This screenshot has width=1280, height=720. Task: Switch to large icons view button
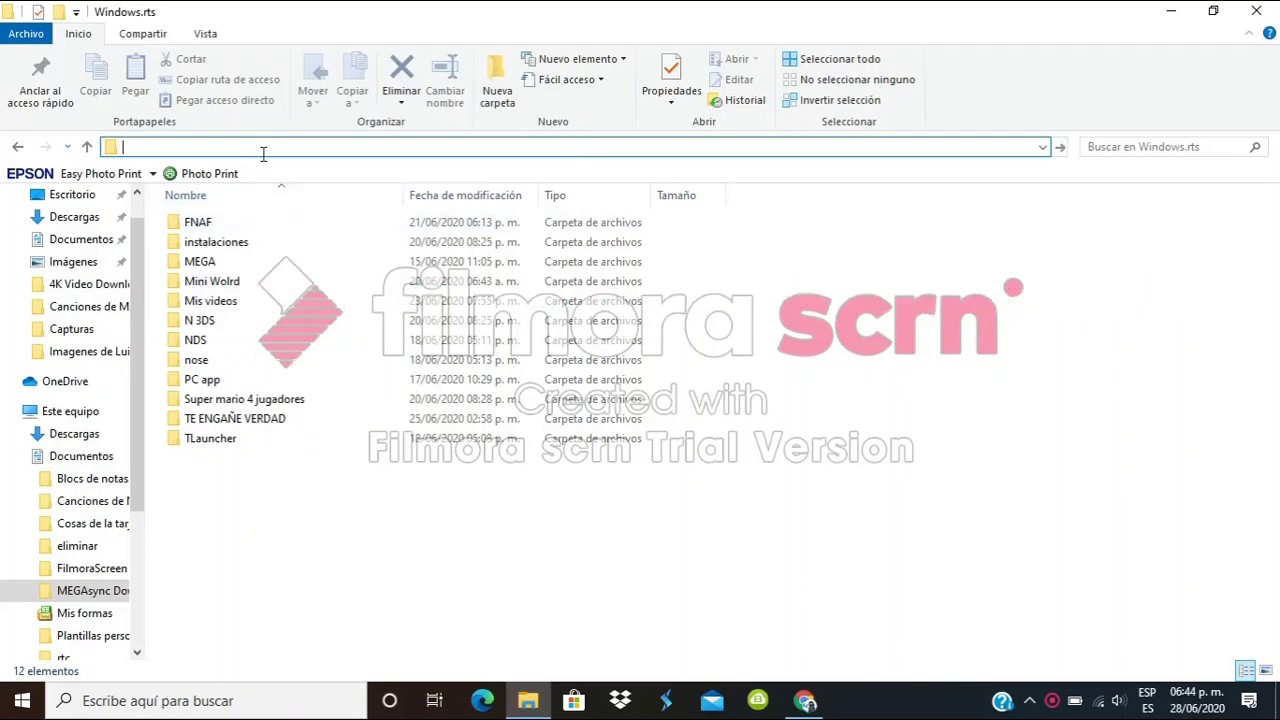point(1266,670)
